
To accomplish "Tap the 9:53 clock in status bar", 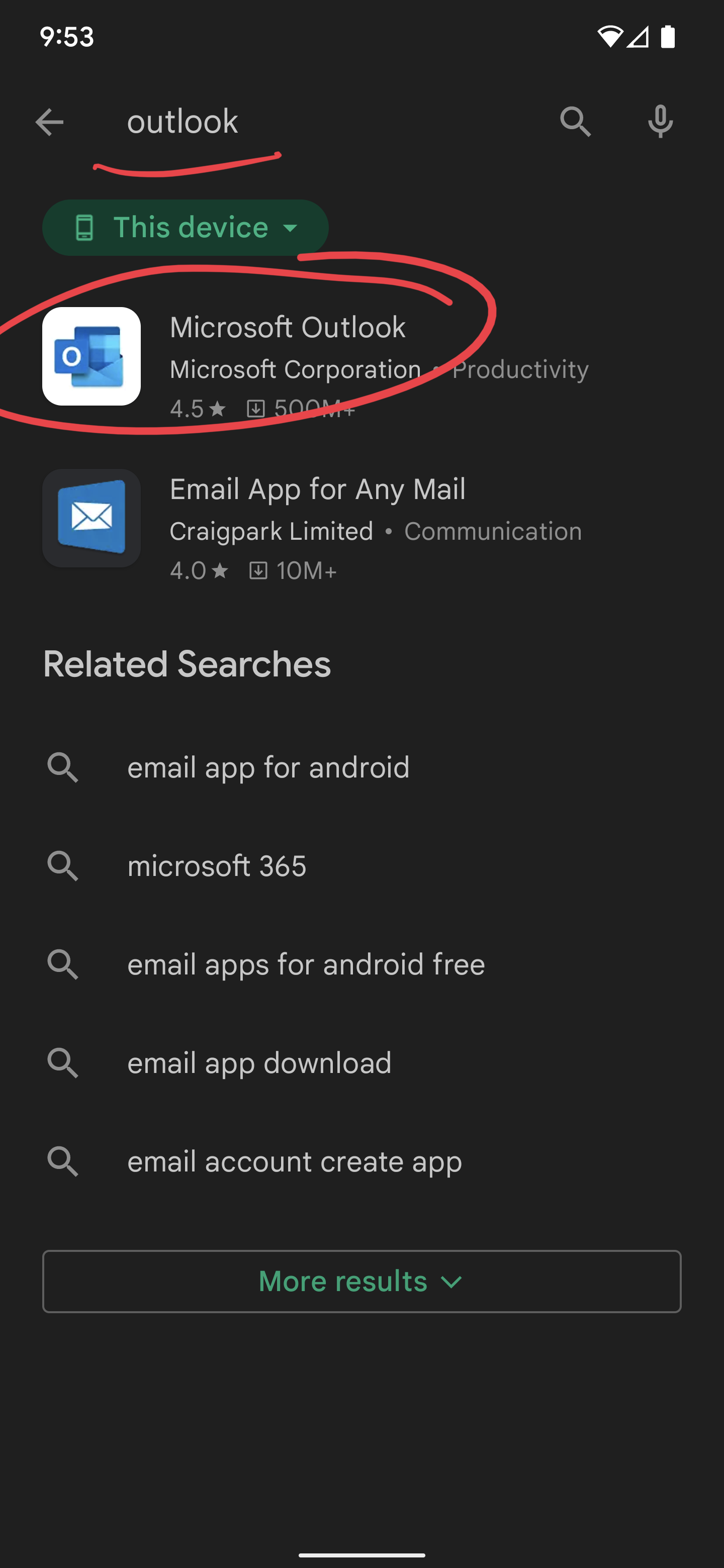I will pyautogui.click(x=67, y=37).
